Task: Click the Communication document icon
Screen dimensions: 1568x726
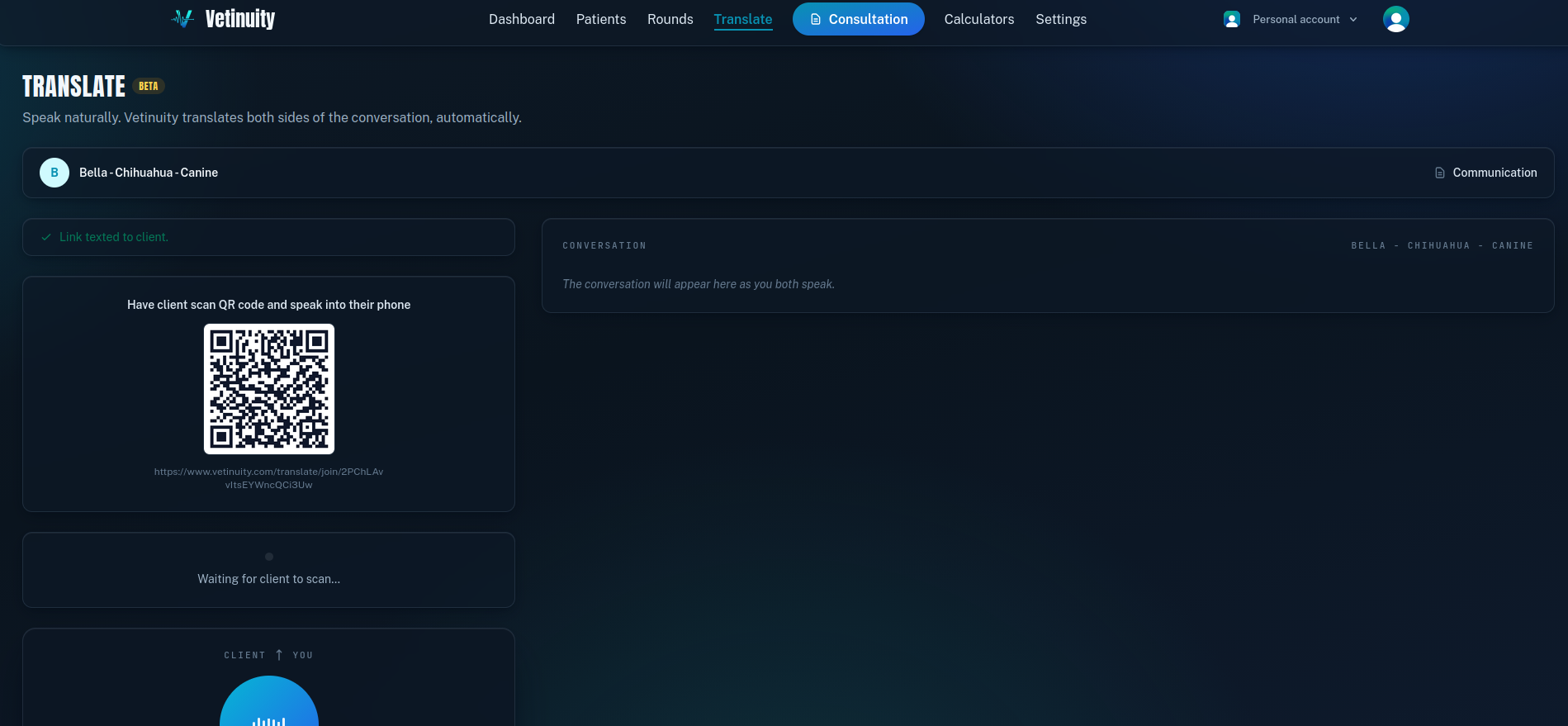Action: tap(1439, 173)
